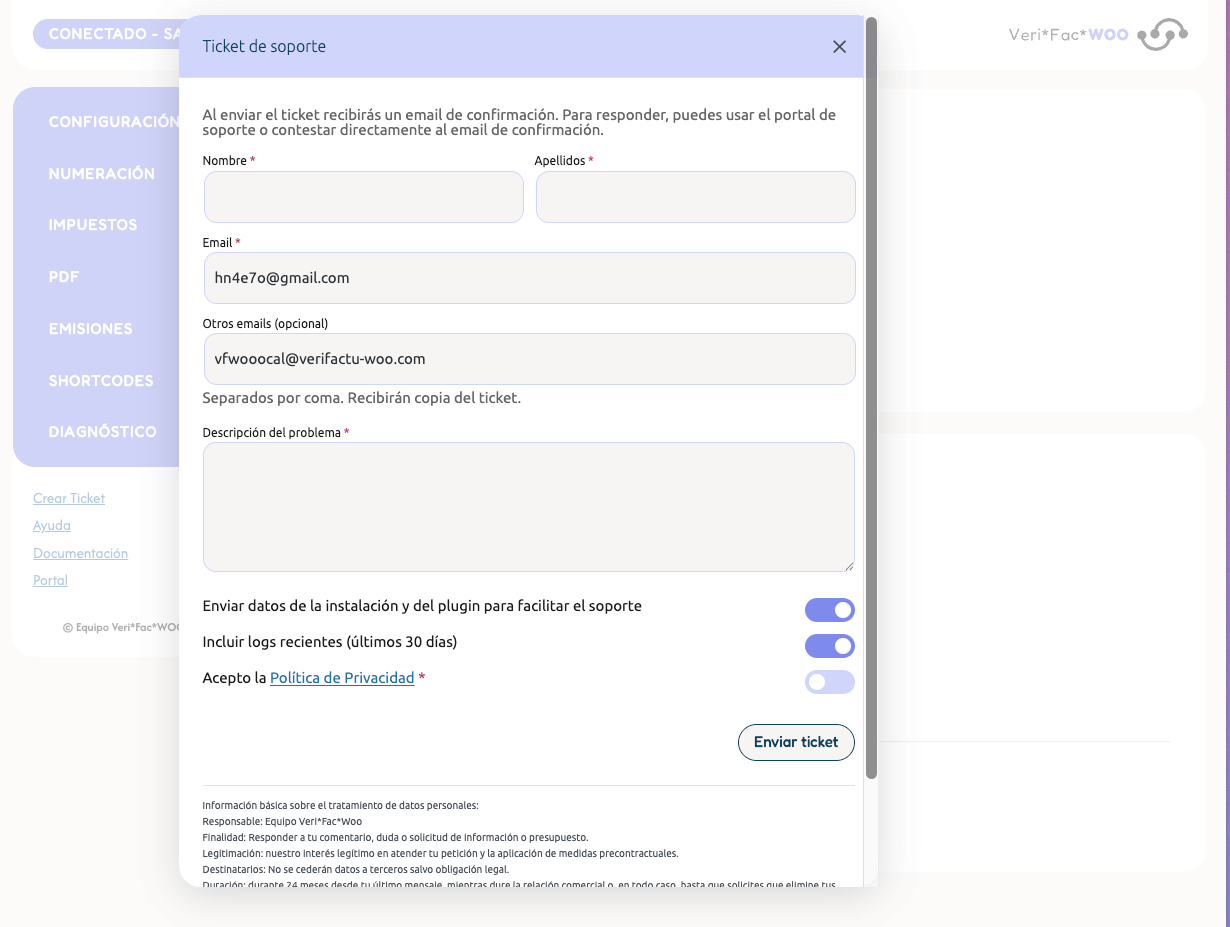The height and width of the screenshot is (927, 1230).
Task: Focus the Nombre input field
Action: click(364, 197)
